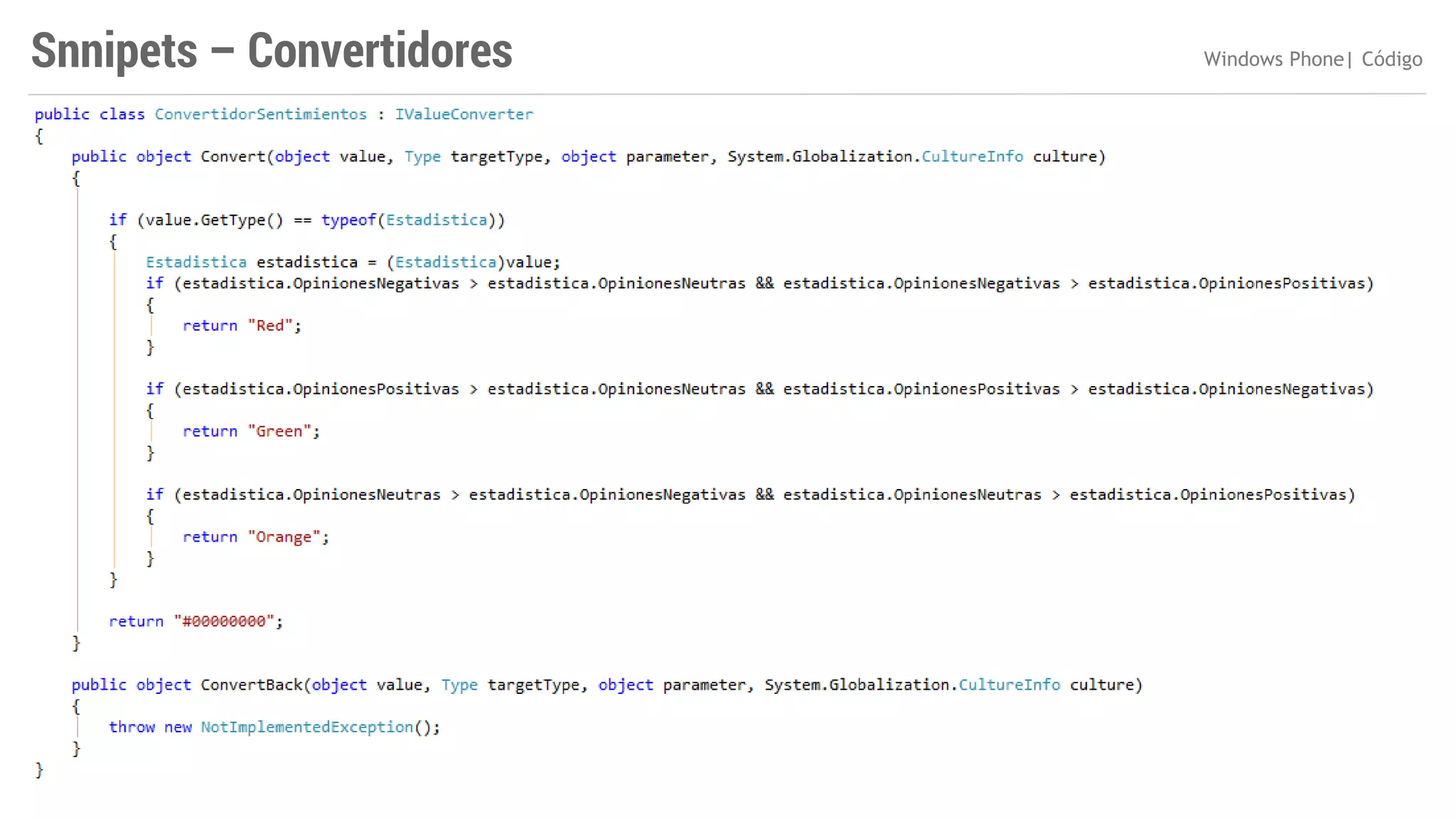
Task: Click 'public class' keywords on first code line
Action: click(90, 114)
